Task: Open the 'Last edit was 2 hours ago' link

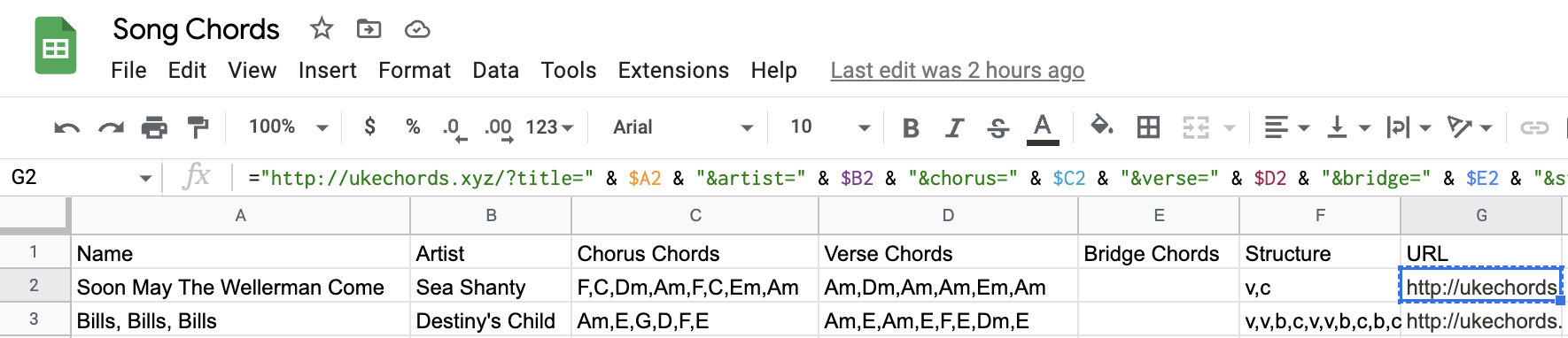Action: 958,70
